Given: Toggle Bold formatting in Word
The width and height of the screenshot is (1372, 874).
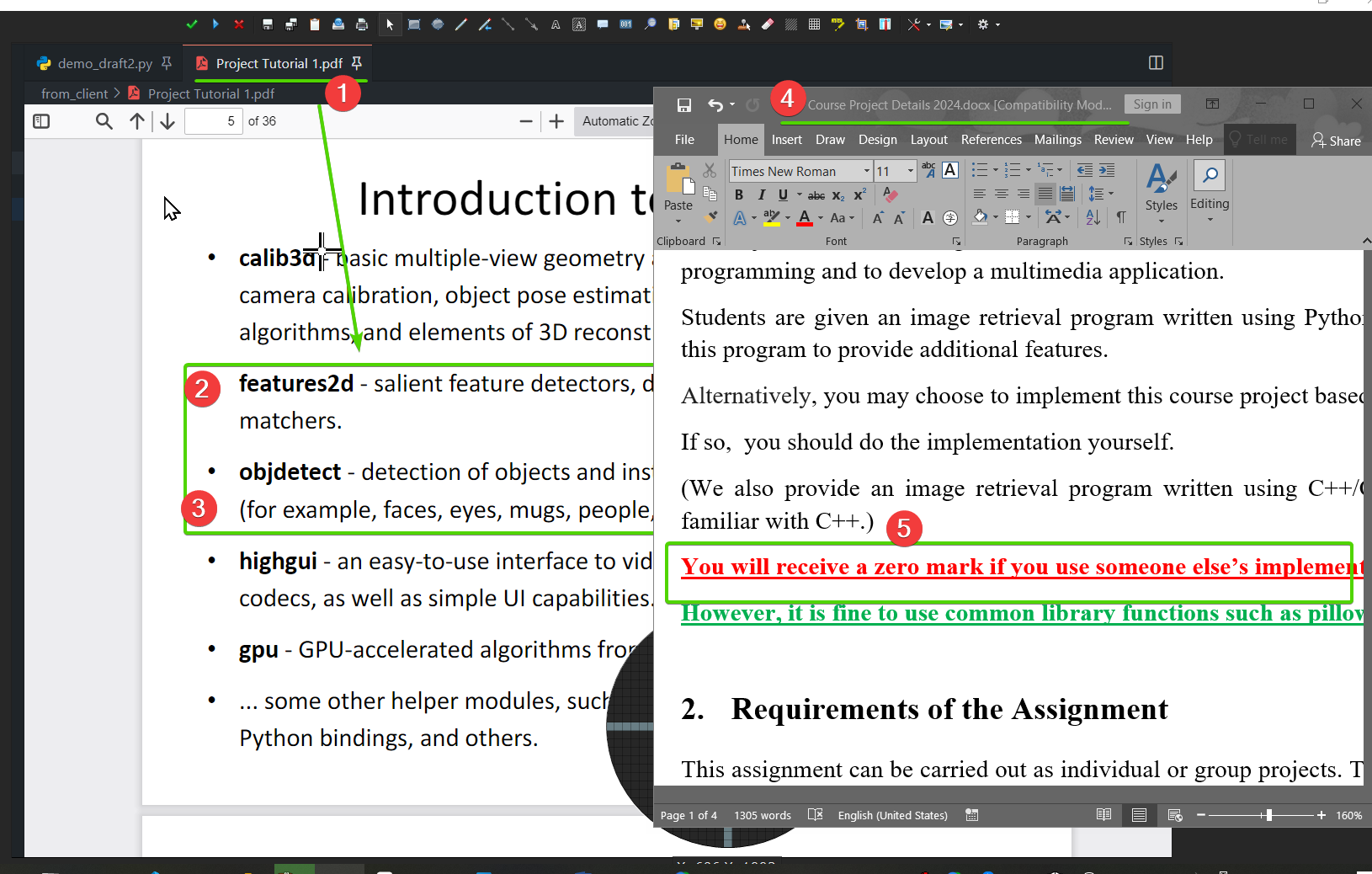Looking at the screenshot, I should pos(739,195).
